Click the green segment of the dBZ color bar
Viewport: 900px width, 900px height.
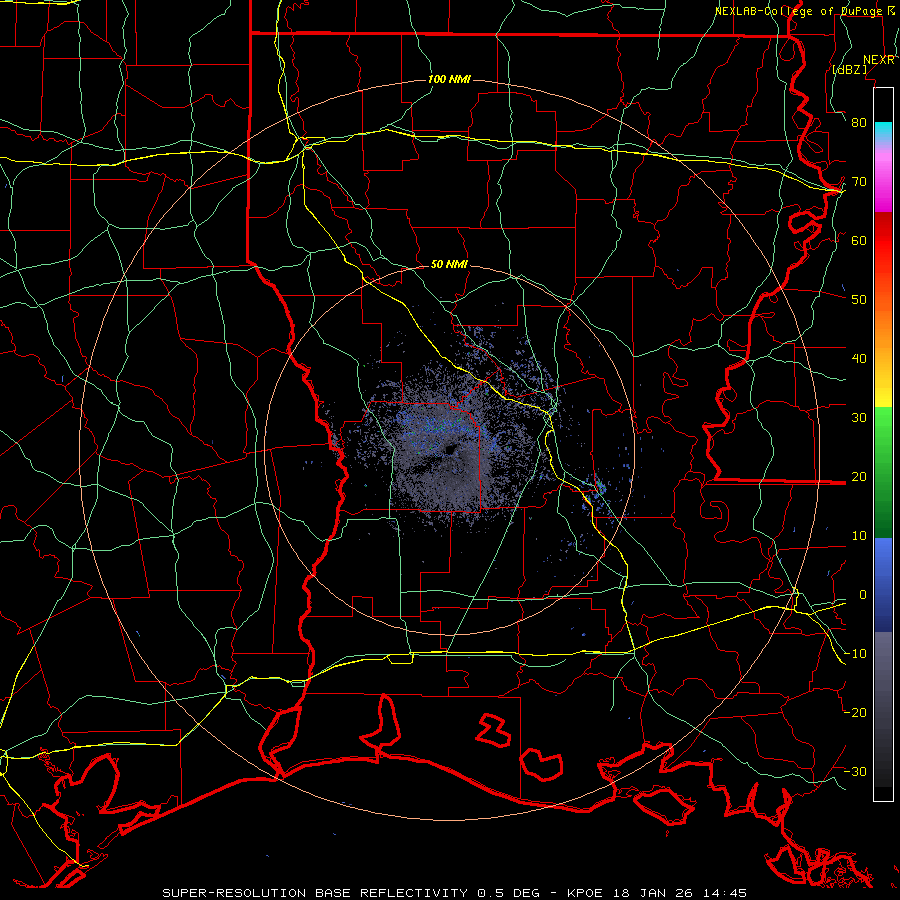(x=883, y=472)
